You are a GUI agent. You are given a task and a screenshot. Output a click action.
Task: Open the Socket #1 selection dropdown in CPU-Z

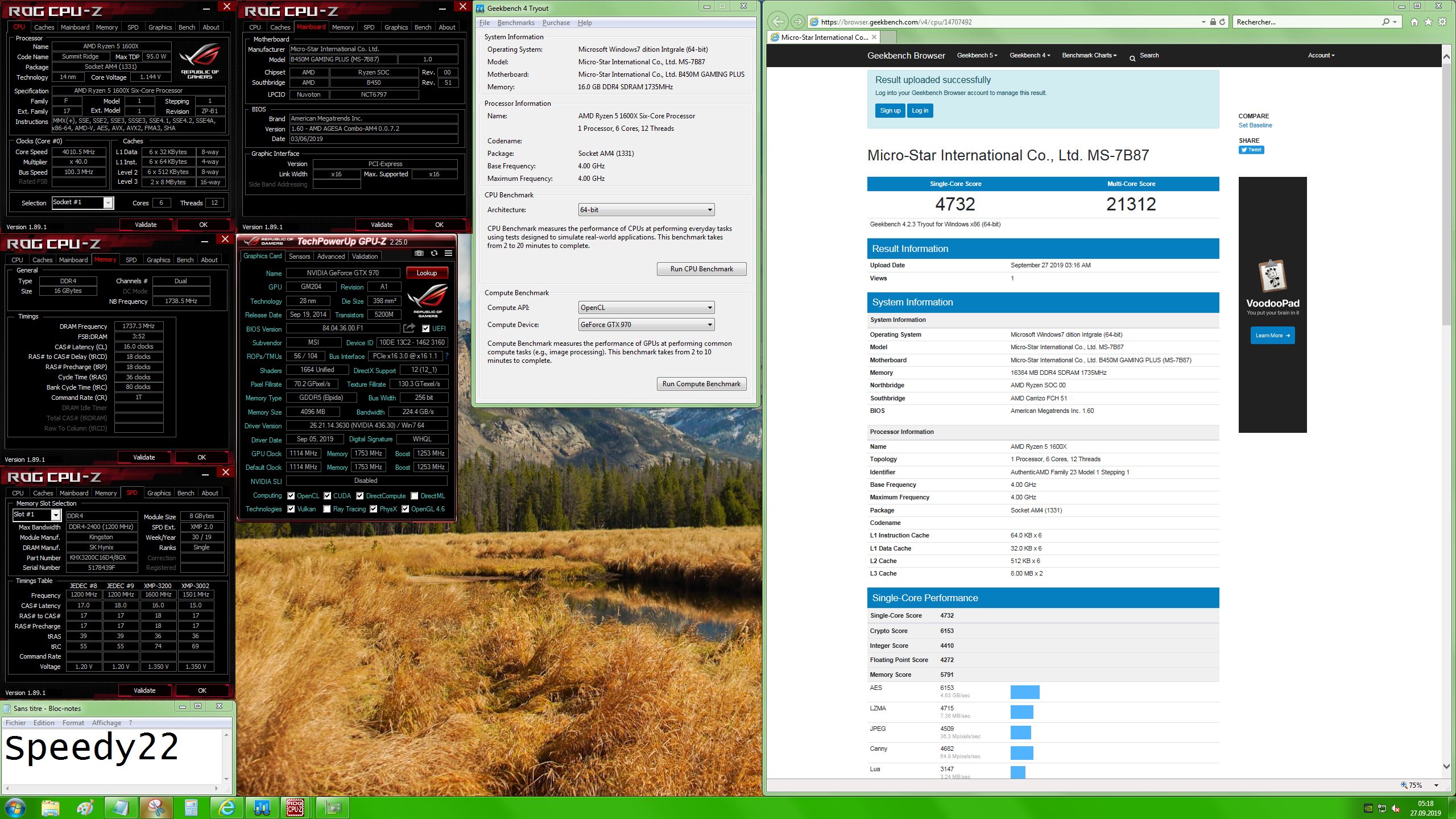click(82, 202)
